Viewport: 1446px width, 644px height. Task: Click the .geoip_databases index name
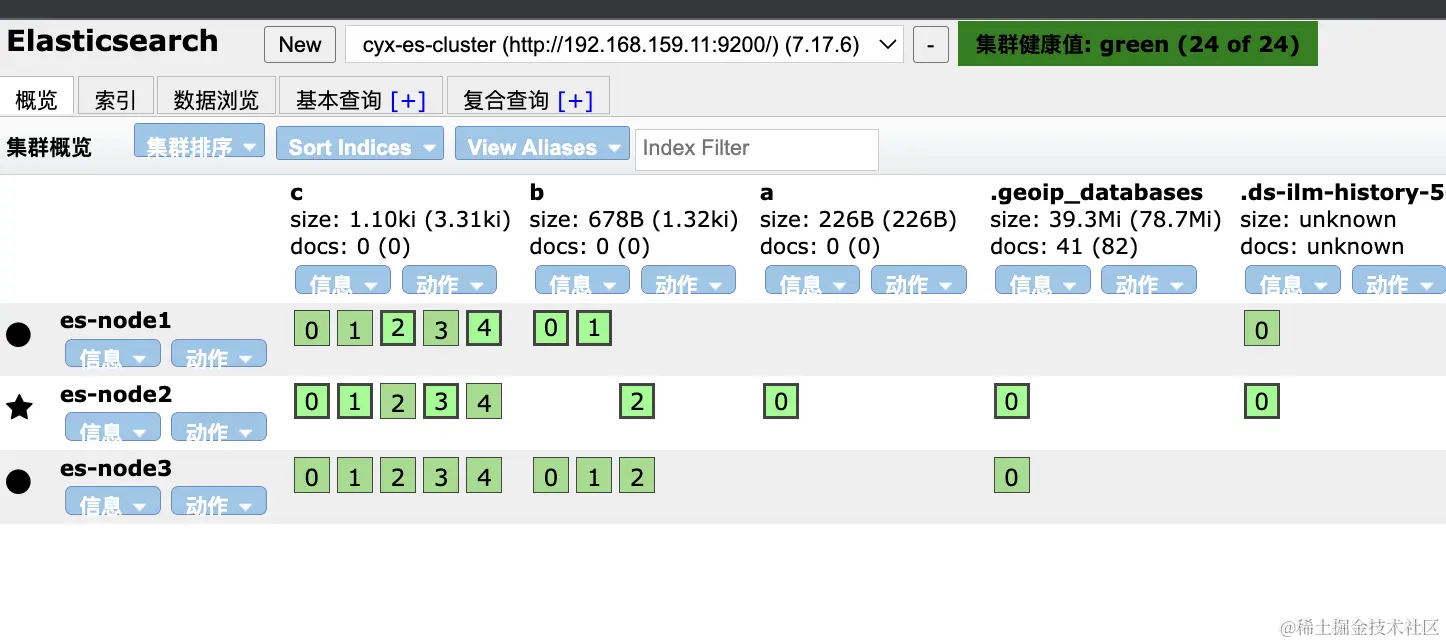1096,192
